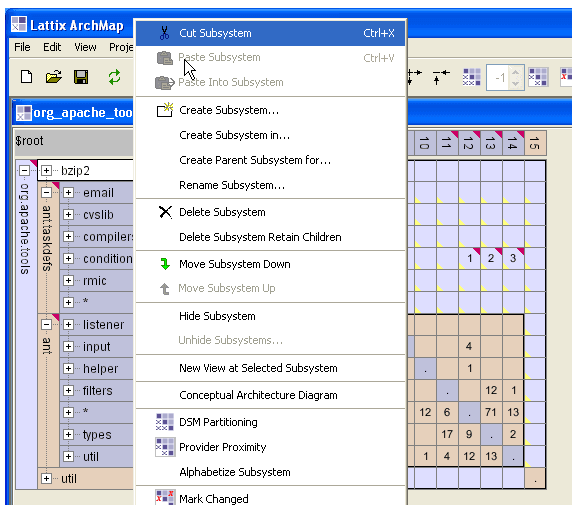This screenshot has width=572, height=505.
Task: Click the New file toolbar icon
Action: (26, 77)
